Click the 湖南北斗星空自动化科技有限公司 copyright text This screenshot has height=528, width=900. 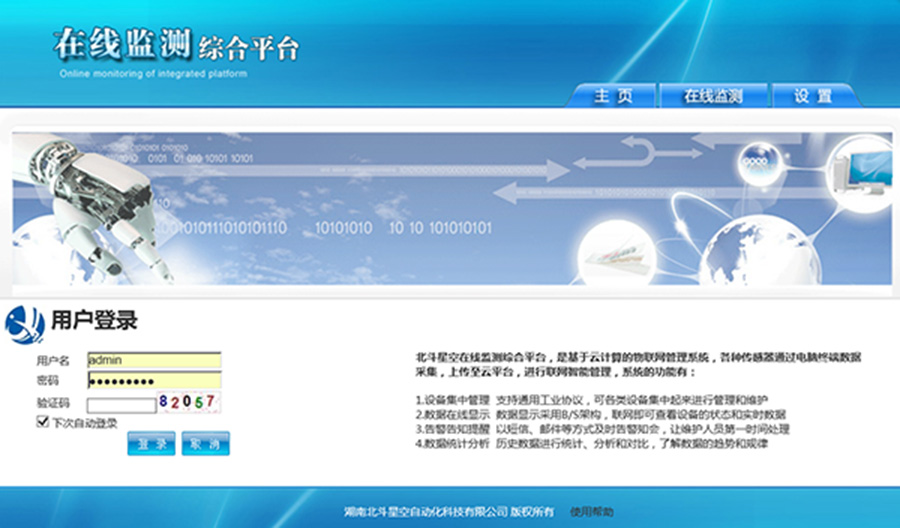tap(448, 512)
